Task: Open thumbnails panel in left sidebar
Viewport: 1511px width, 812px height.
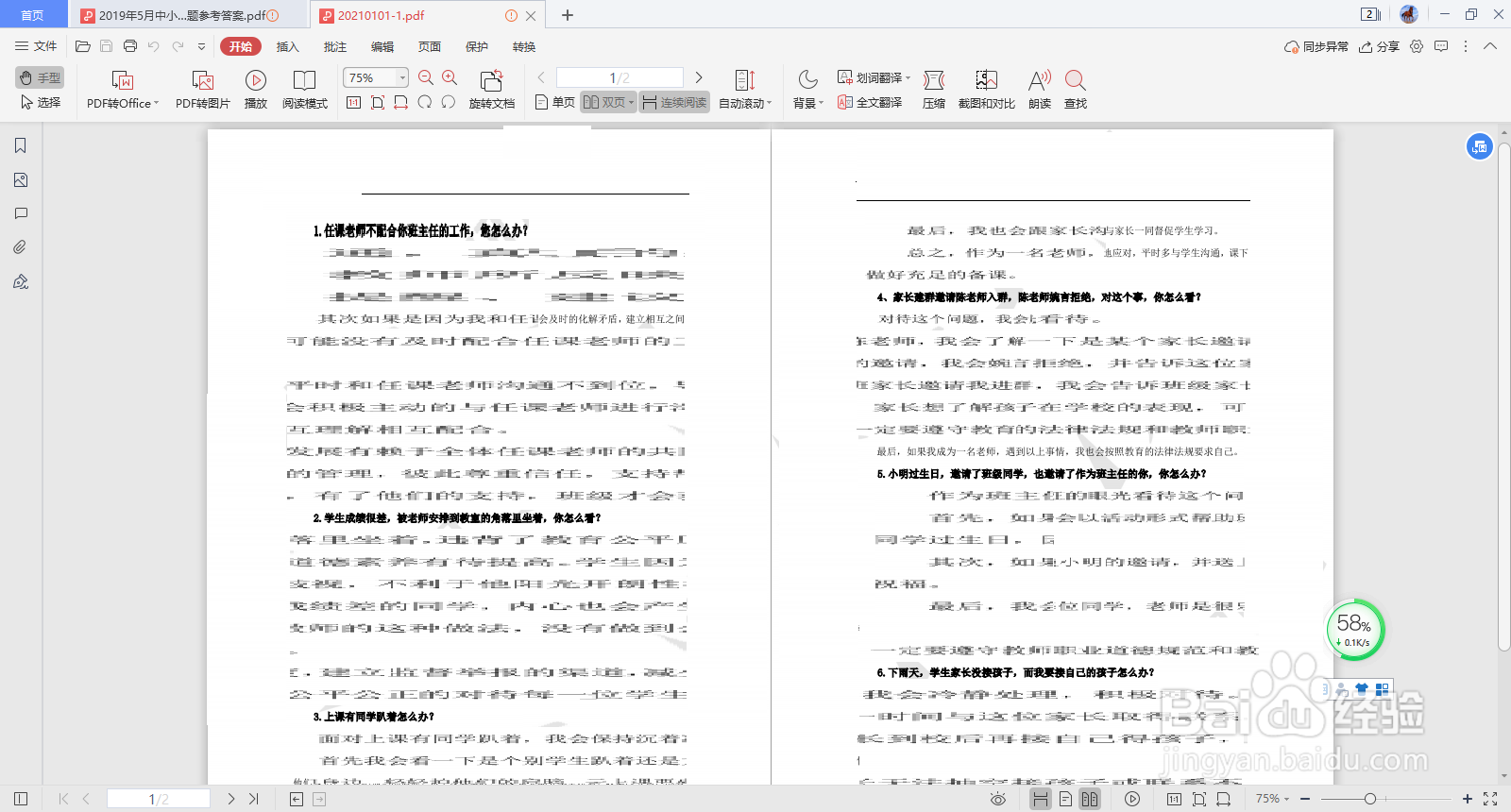Action: click(x=21, y=179)
